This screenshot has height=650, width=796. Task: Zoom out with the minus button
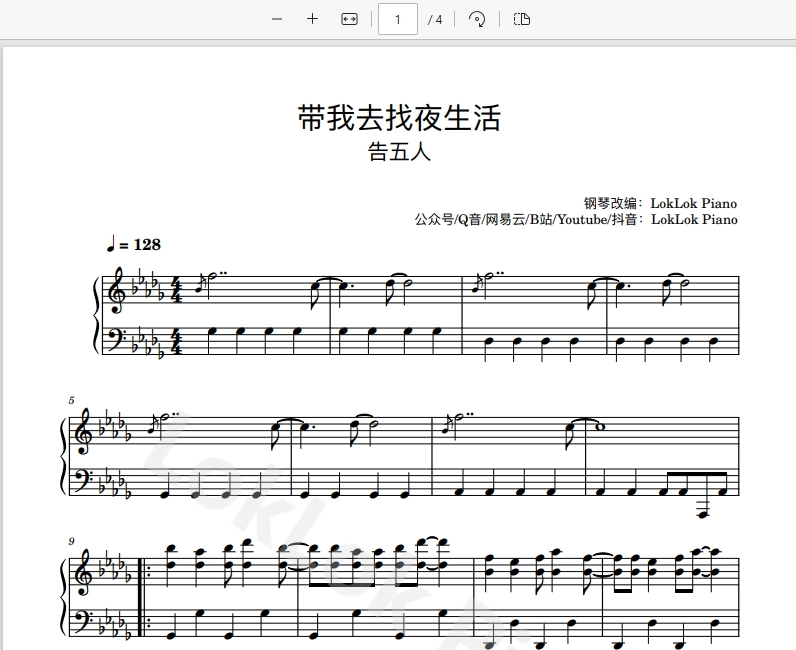[277, 19]
